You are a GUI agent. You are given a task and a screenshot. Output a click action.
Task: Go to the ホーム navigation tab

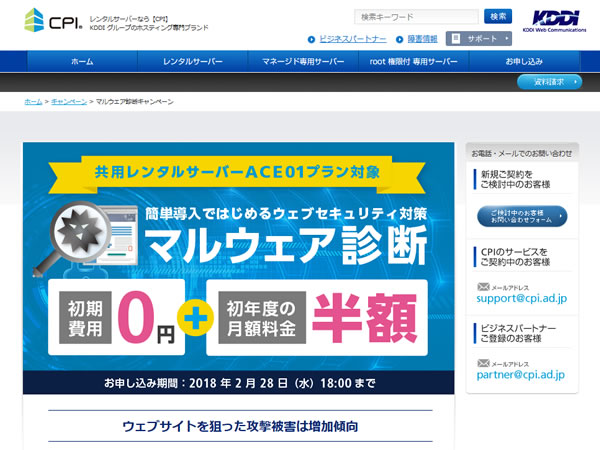pyautogui.click(x=82, y=61)
